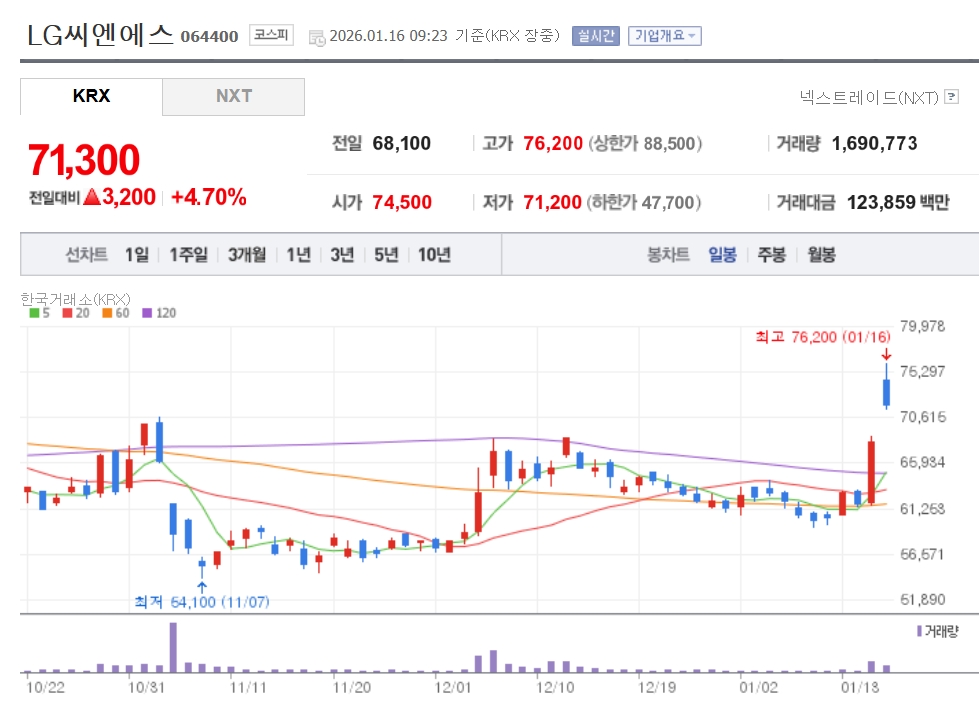Click the 상한가 88,500 upper limit text

click(645, 143)
